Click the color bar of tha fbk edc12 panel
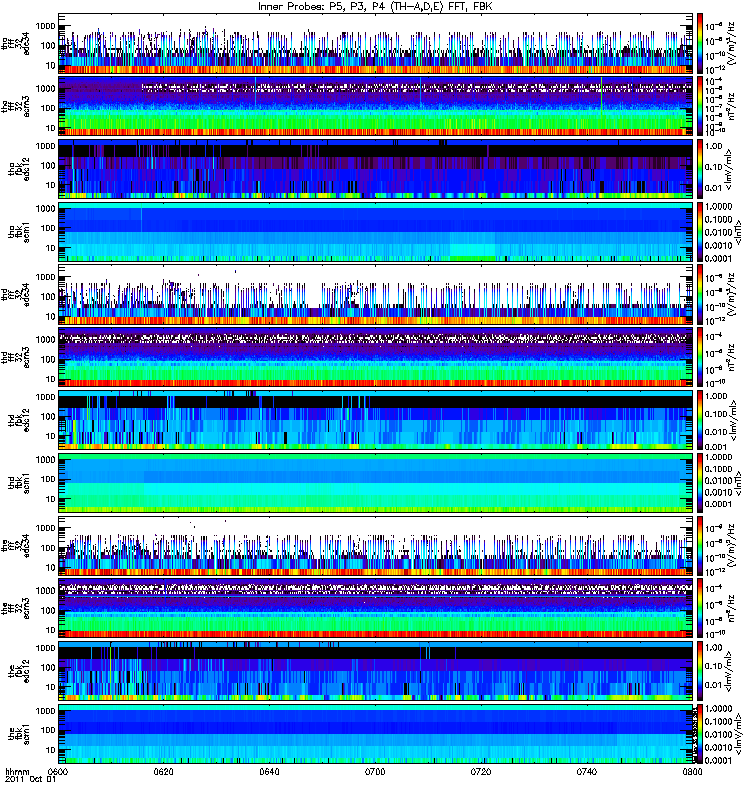This screenshot has height=800, width=750. click(701, 169)
